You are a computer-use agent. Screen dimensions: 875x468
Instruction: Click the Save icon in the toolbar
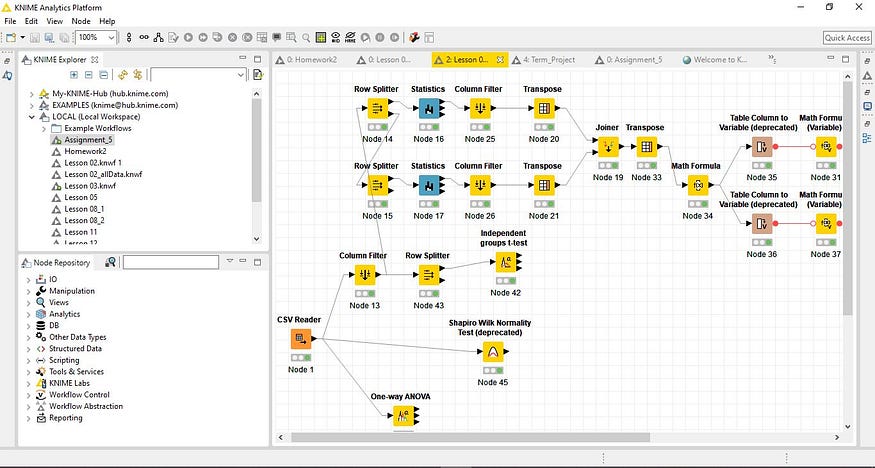click(x=35, y=37)
